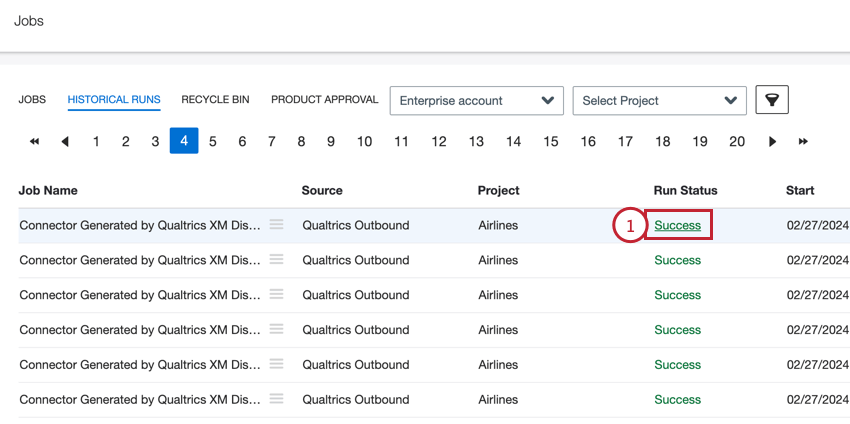
Task: Go to previous page arrow
Action: 65,142
